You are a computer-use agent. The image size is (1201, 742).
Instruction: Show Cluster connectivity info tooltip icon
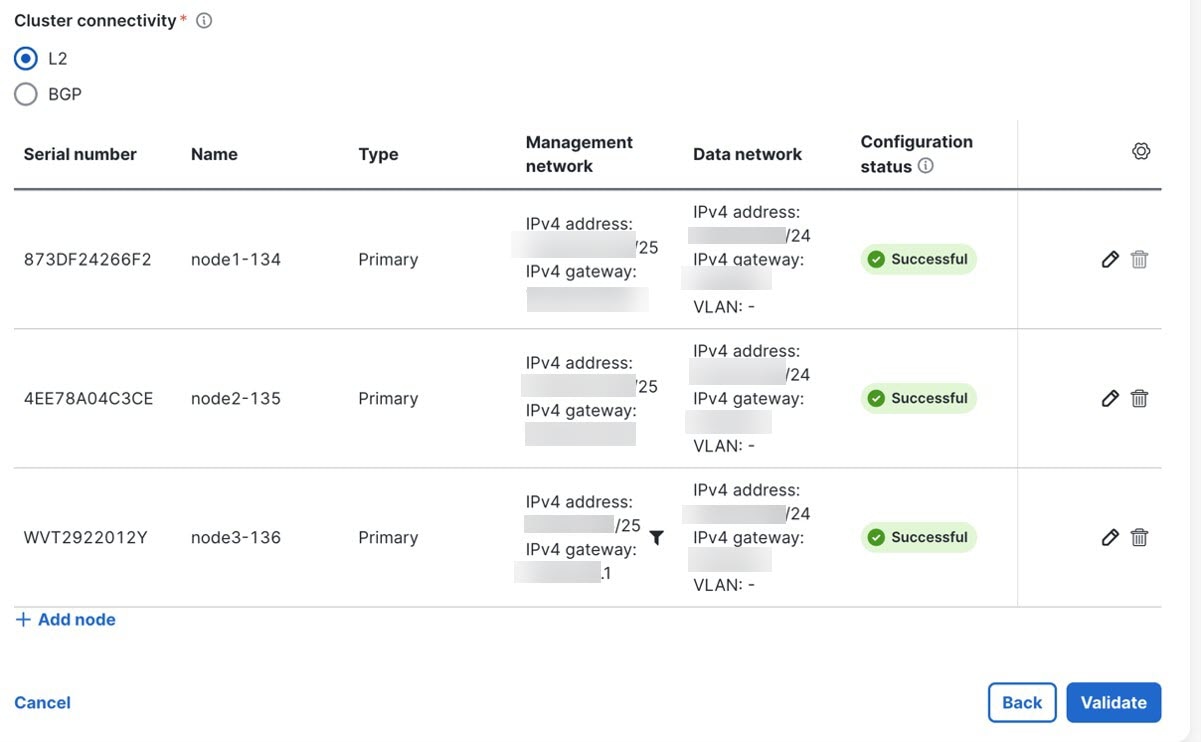(204, 21)
